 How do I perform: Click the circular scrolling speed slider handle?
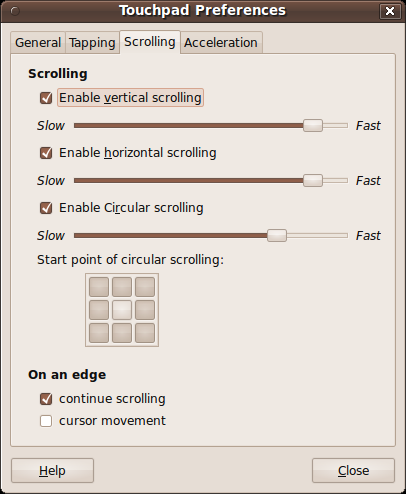(x=277, y=235)
